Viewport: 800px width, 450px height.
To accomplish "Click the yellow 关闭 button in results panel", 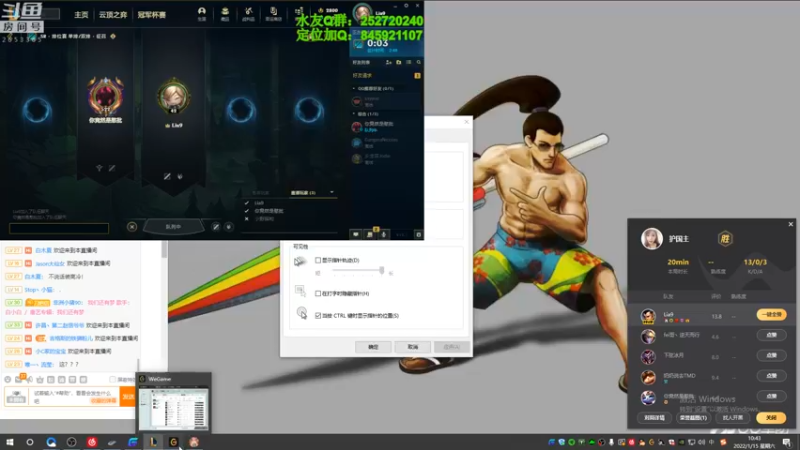I will tap(771, 418).
